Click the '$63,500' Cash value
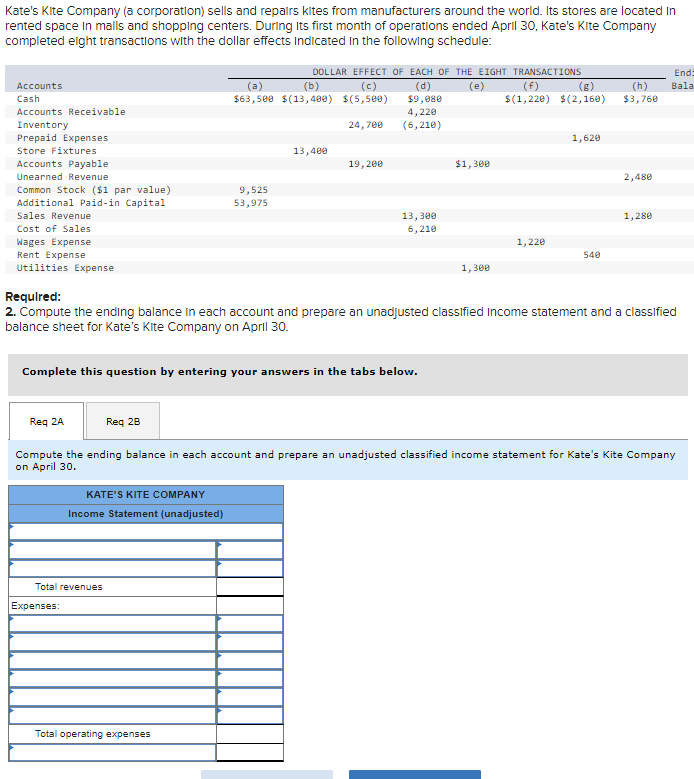The width and height of the screenshot is (694, 779). (253, 99)
